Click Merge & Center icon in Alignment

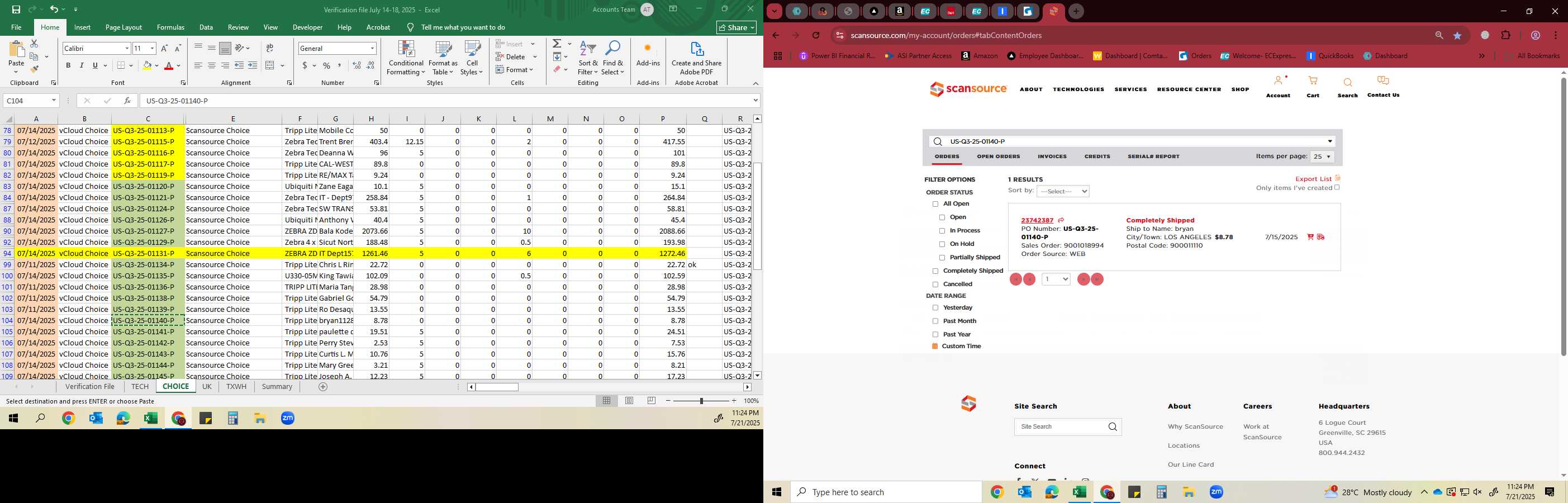(x=270, y=65)
